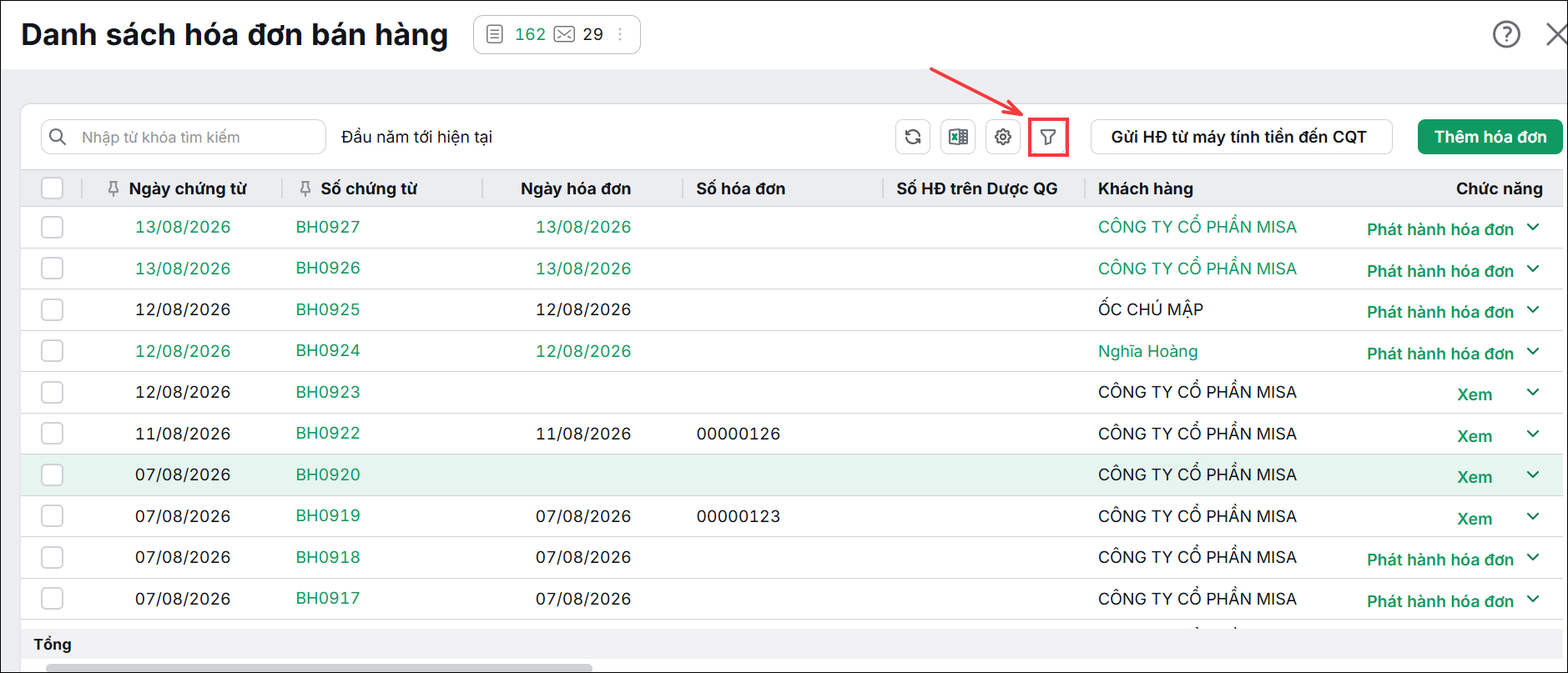
Task: Open voucher number BH0926 link
Action: click(328, 268)
